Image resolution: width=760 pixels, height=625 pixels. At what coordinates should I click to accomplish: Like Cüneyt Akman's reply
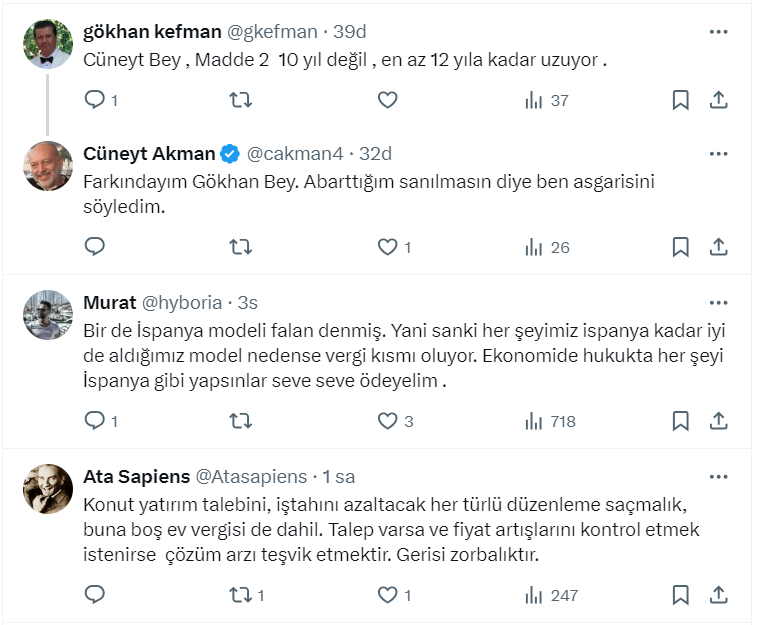[x=387, y=247]
